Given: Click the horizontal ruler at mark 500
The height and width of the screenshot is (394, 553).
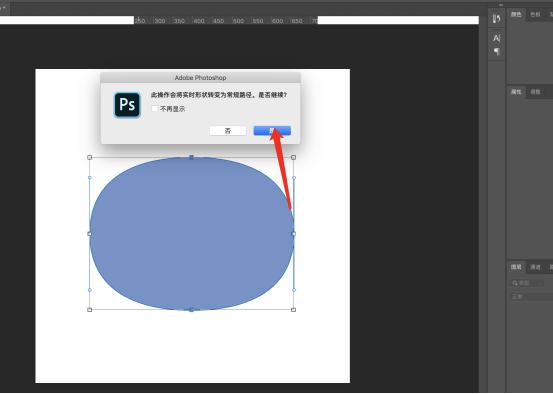Looking at the screenshot, I should pos(238,21).
